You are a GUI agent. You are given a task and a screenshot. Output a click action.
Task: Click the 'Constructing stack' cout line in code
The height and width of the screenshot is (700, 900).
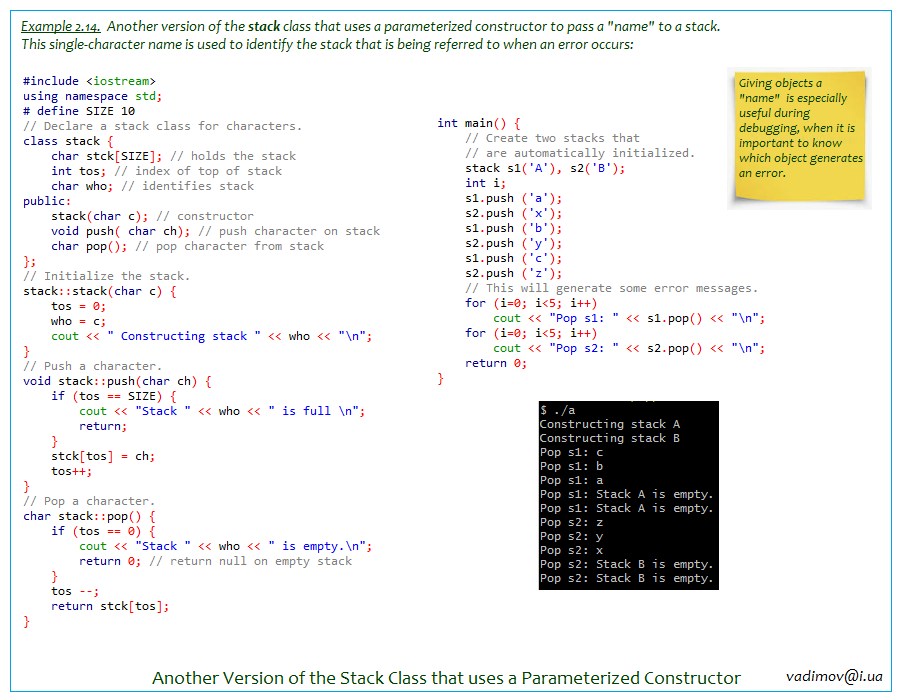pyautogui.click(x=211, y=336)
